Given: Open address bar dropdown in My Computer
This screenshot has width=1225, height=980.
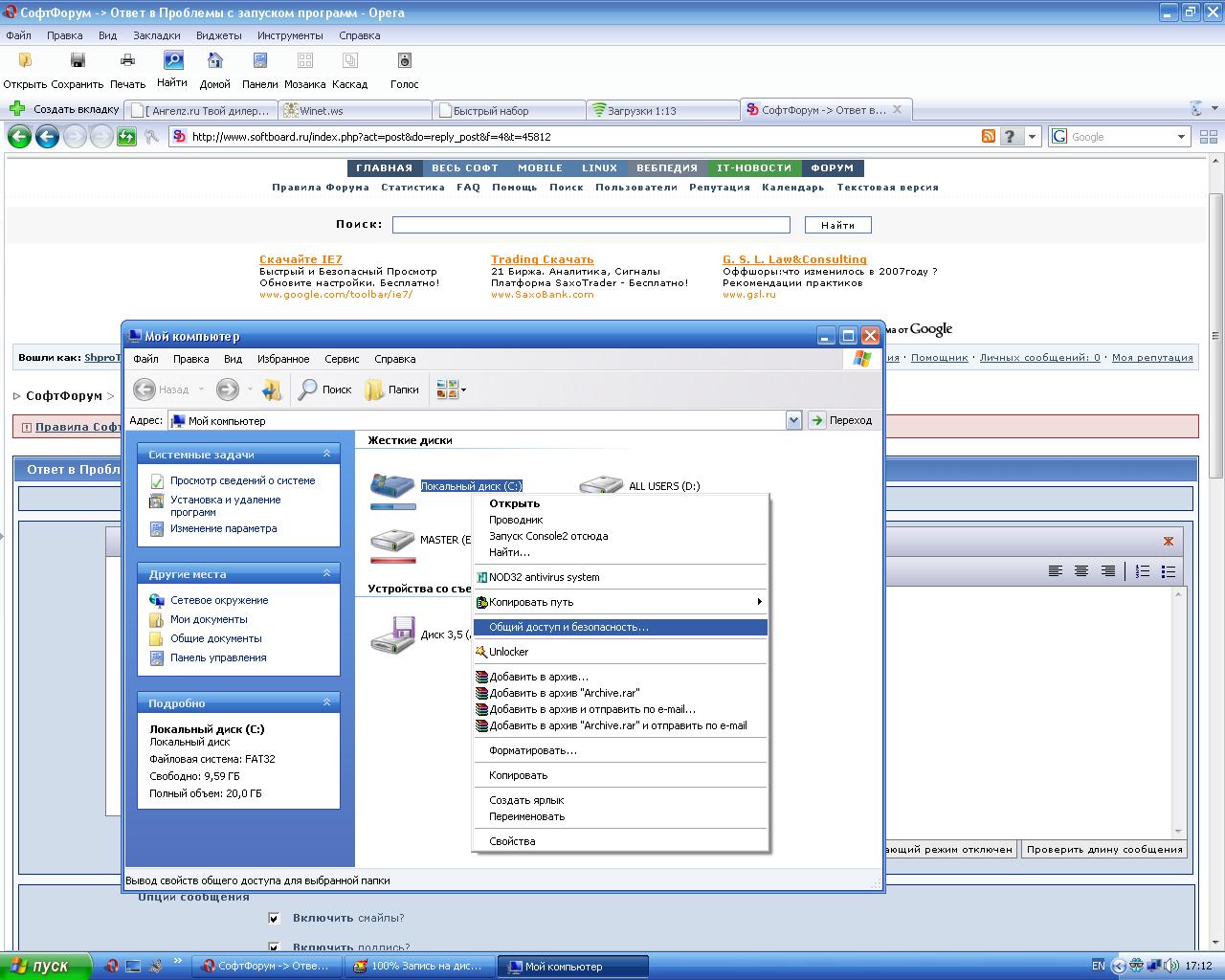Looking at the screenshot, I should point(793,420).
